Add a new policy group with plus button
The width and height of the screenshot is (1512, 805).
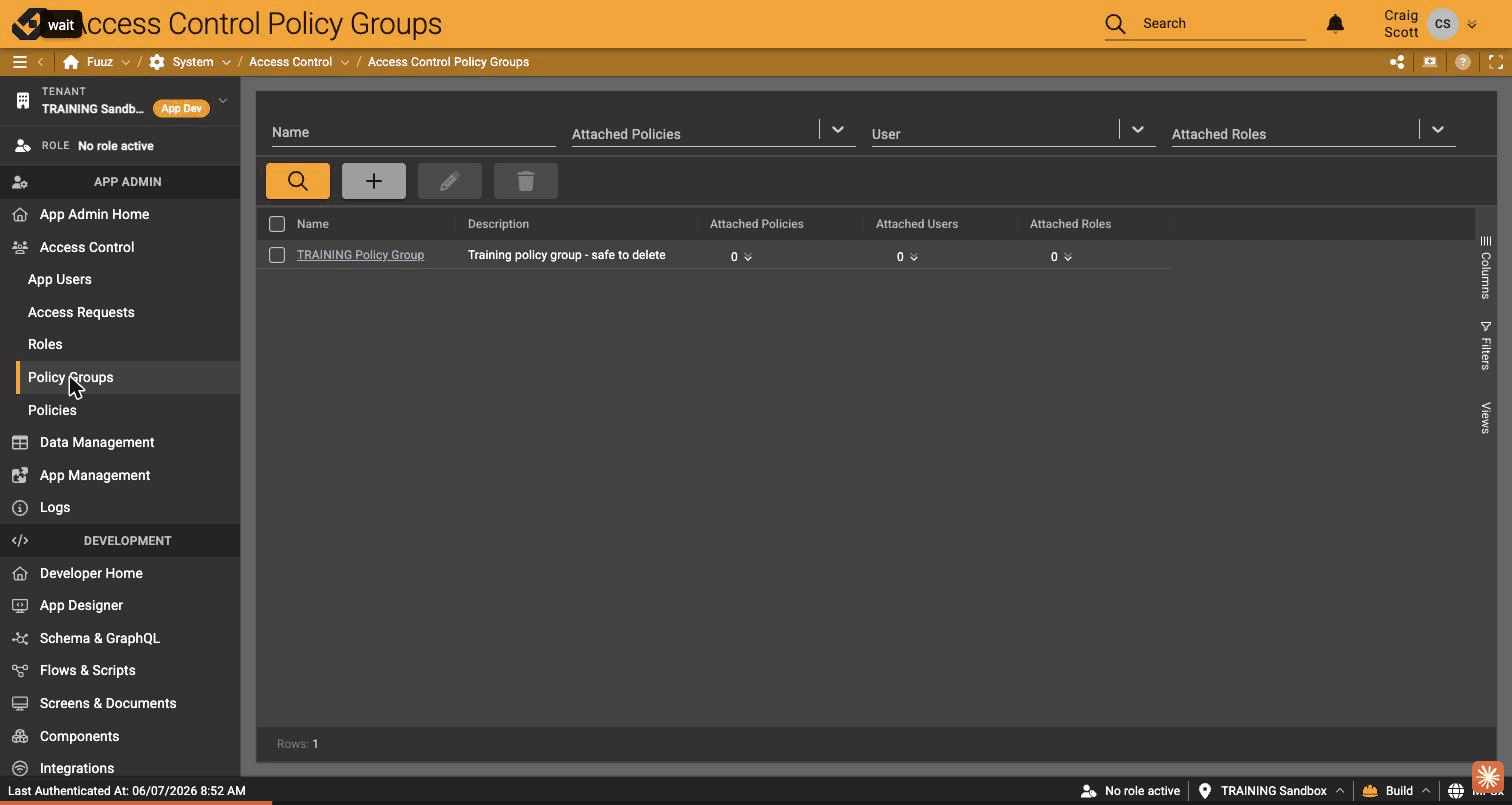(x=374, y=181)
